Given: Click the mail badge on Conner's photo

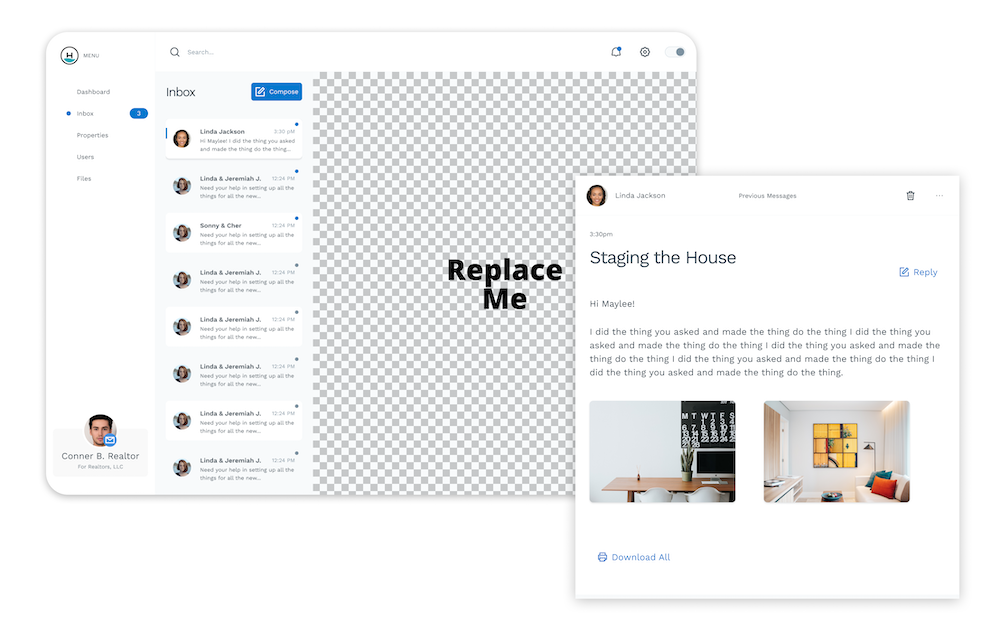Looking at the screenshot, I should tap(110, 440).
